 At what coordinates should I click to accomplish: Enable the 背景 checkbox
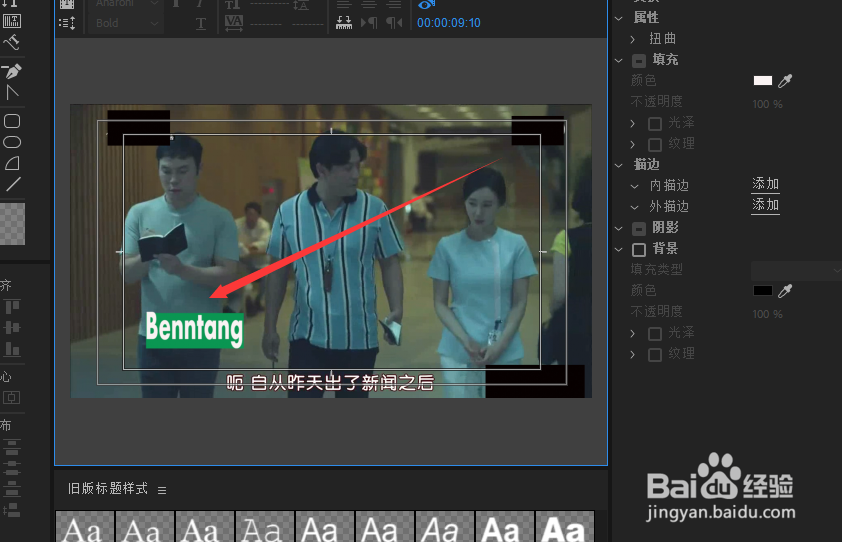(638, 250)
